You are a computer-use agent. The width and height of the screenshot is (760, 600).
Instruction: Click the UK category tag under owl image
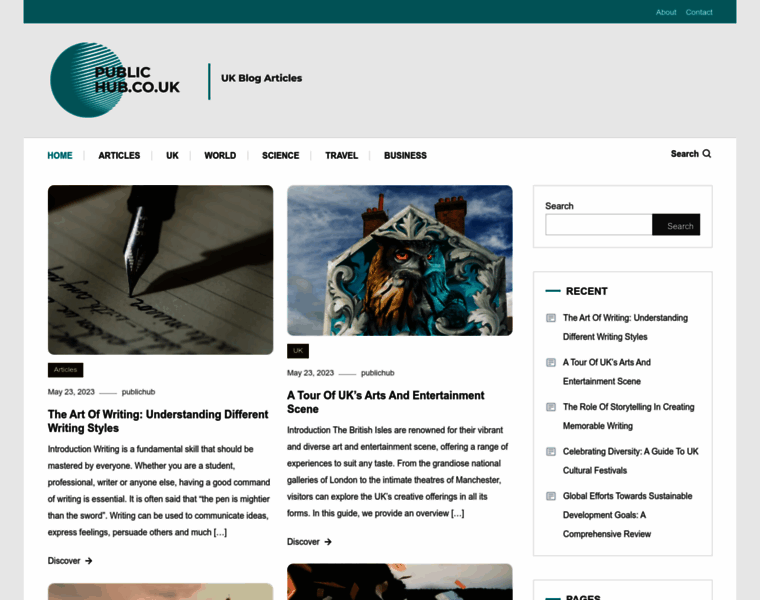click(298, 351)
